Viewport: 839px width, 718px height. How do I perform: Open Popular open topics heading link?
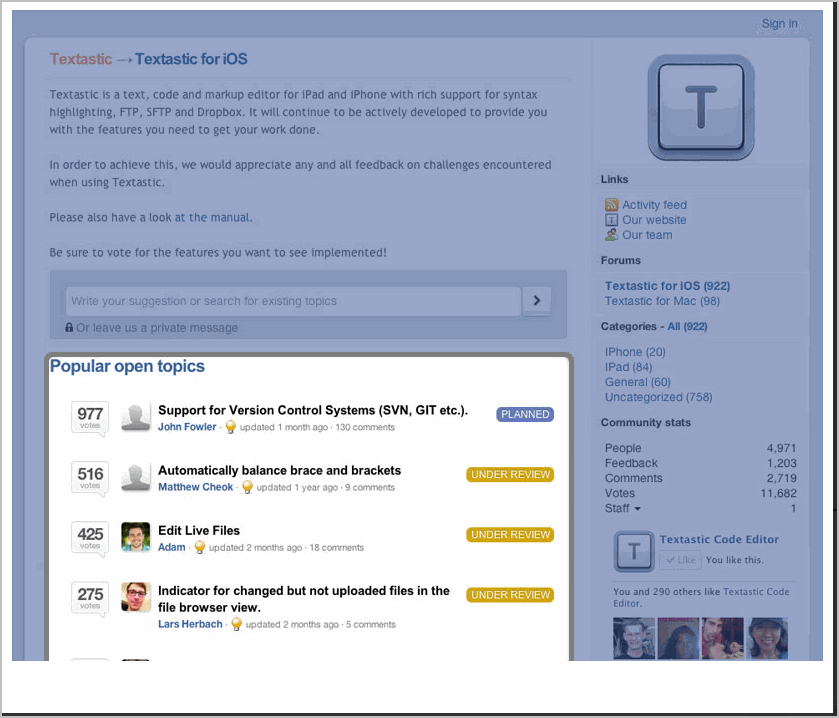[x=127, y=366]
